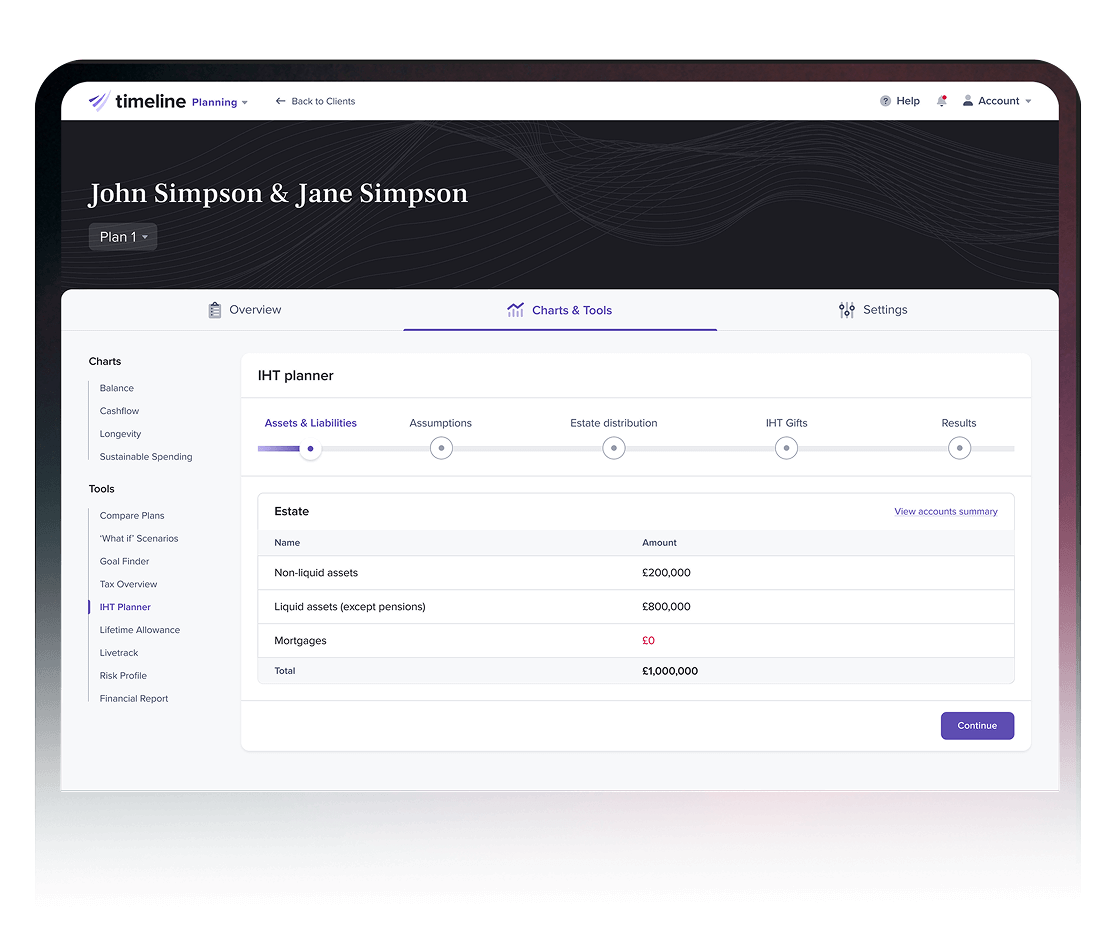Expand the Account menu arrow

tap(1028, 102)
